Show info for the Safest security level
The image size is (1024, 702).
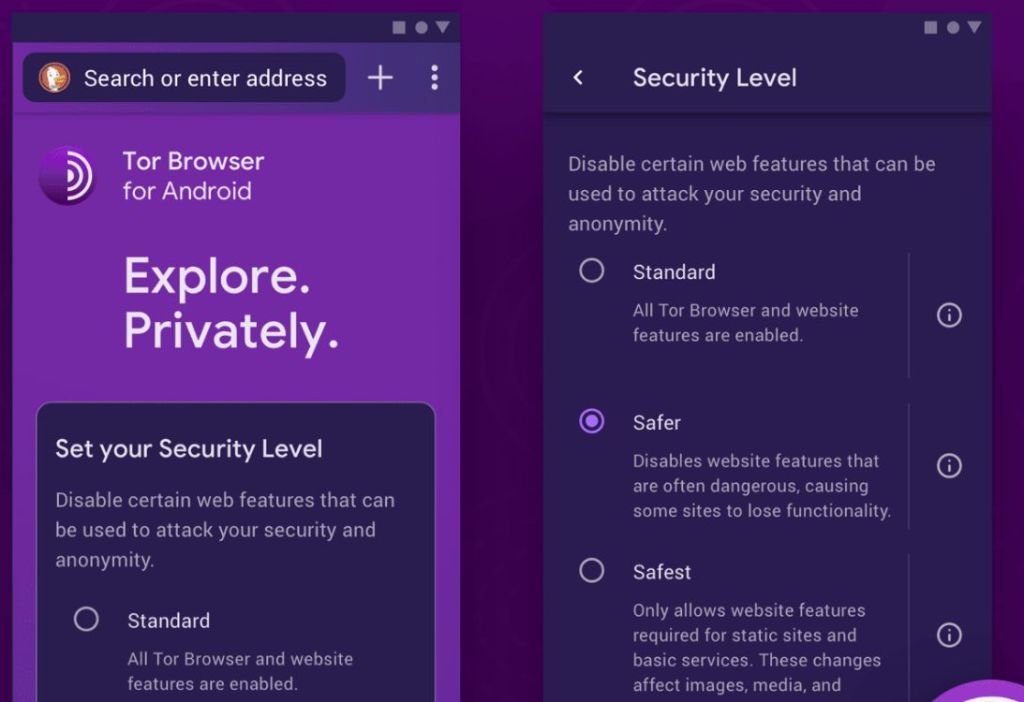point(949,635)
